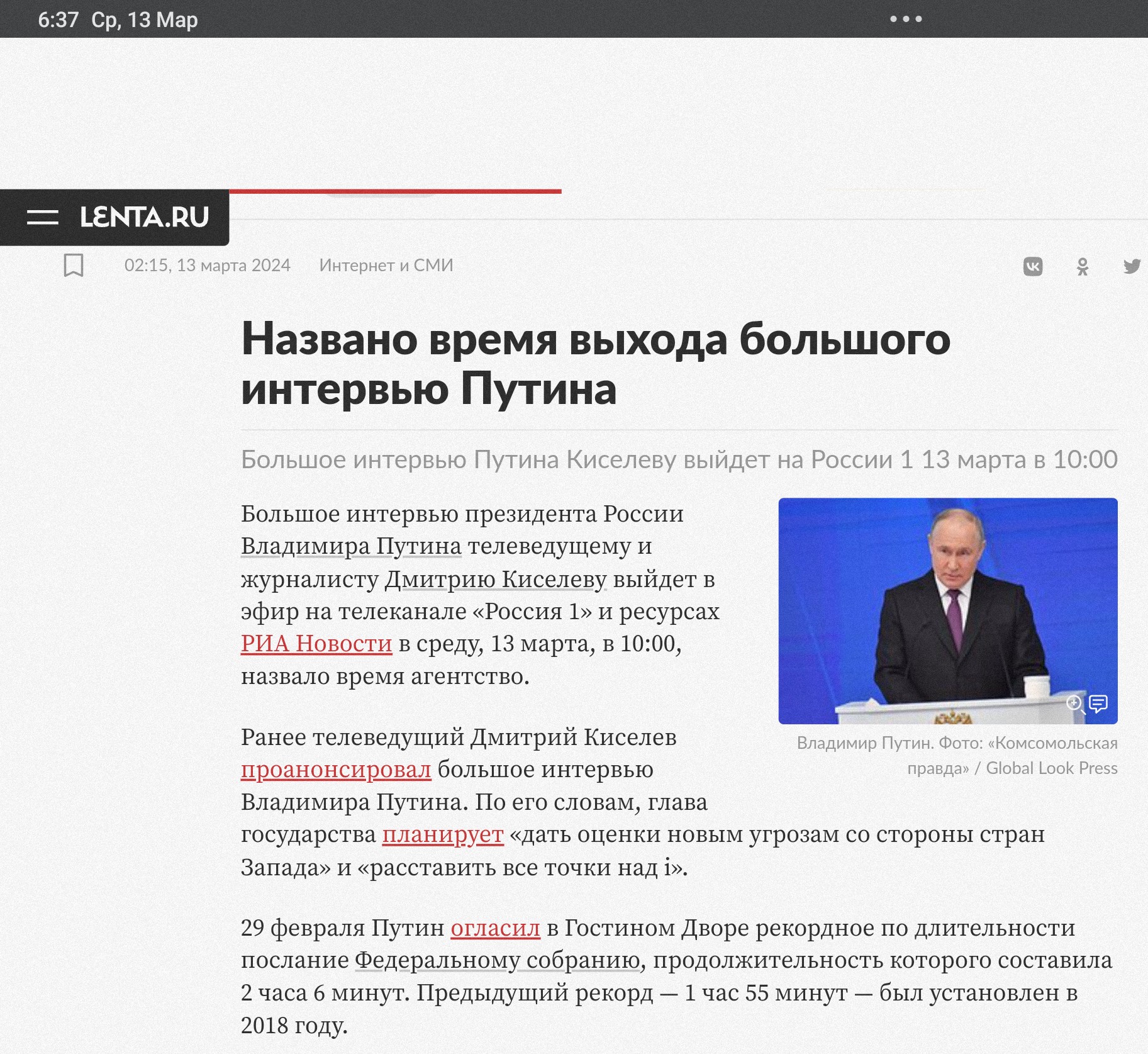
Task: Open the 'Дмитрию Киселеву' underlined link
Action: (x=496, y=579)
